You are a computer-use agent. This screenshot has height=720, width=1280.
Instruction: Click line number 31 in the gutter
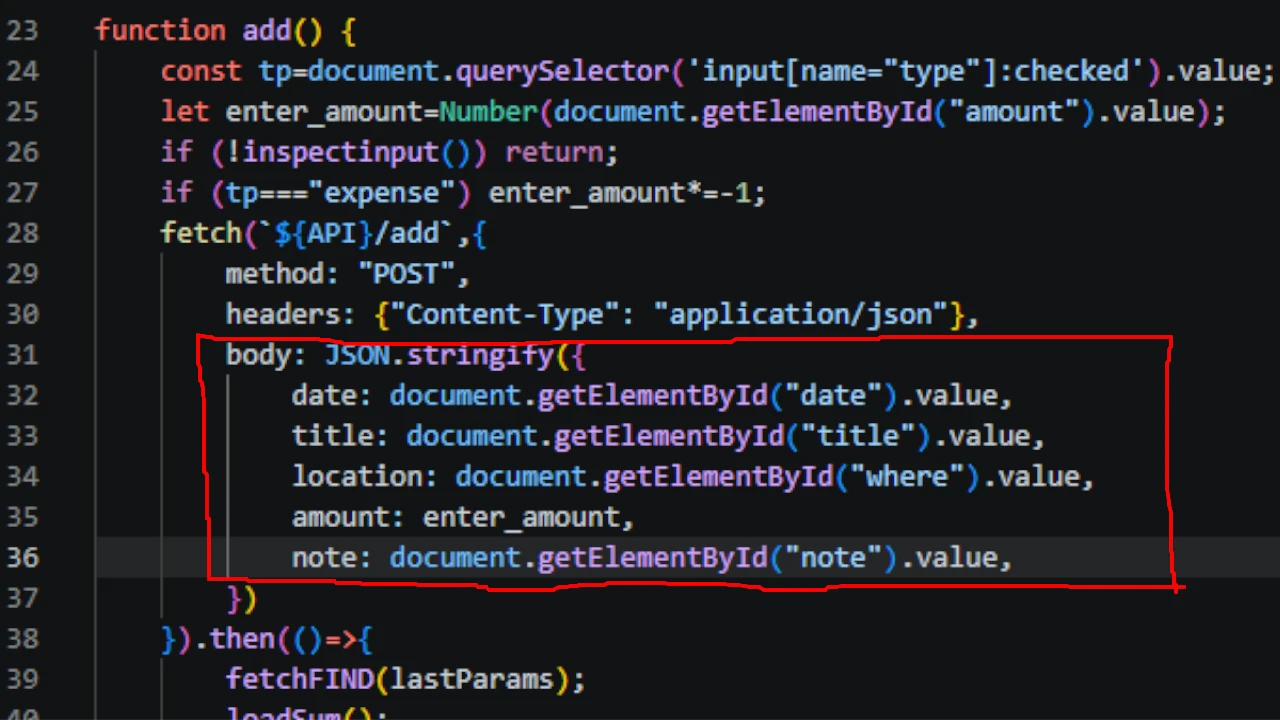(21, 355)
